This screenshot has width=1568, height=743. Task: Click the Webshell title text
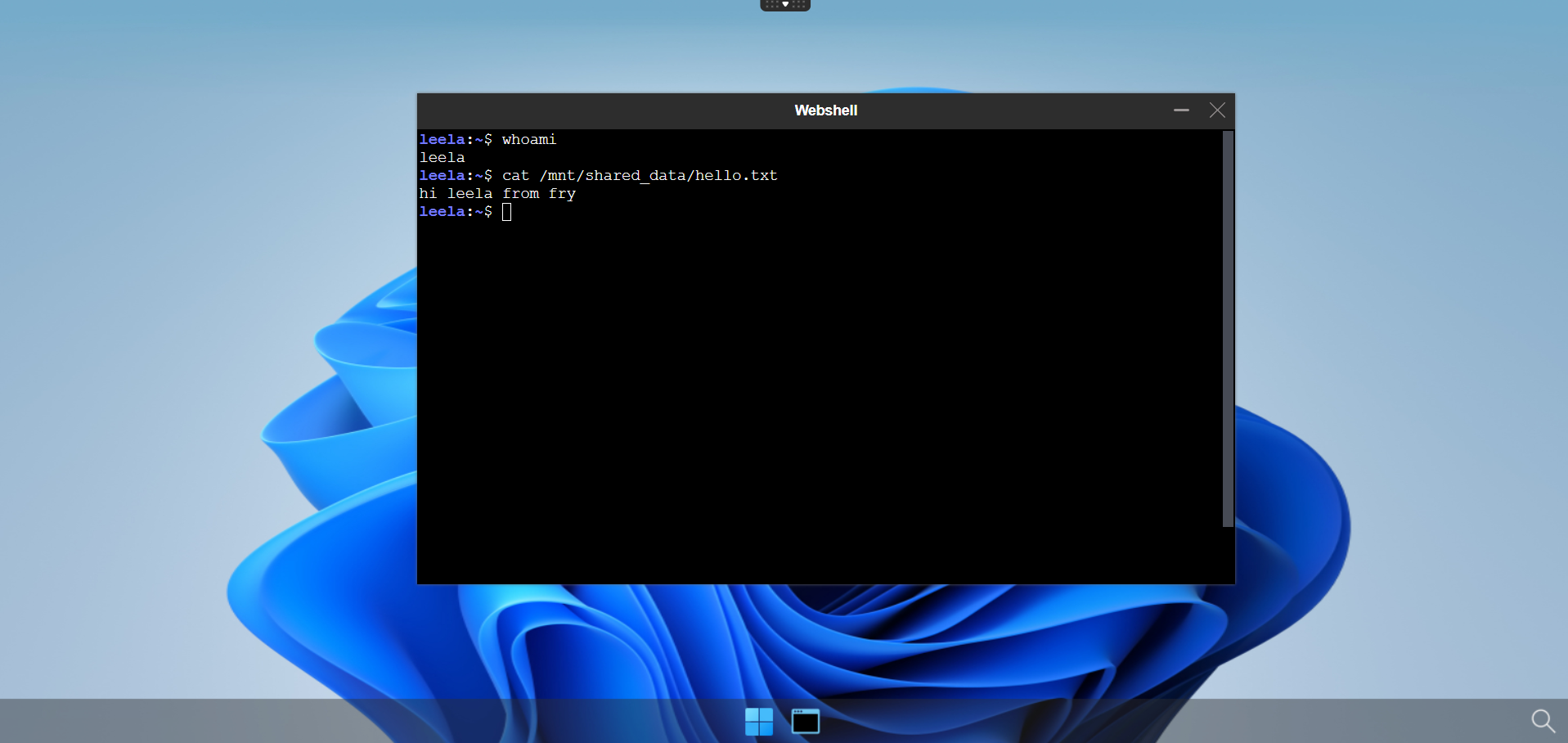(x=826, y=110)
